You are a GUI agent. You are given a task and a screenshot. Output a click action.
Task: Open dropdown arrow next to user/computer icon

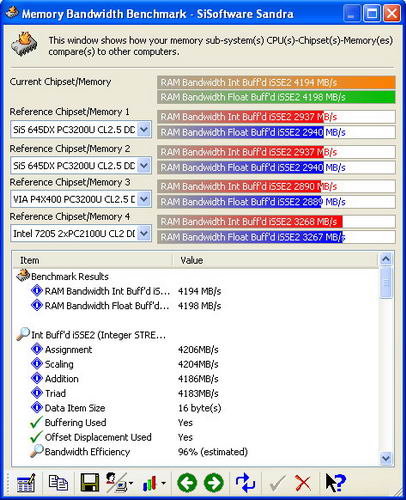click(131, 483)
